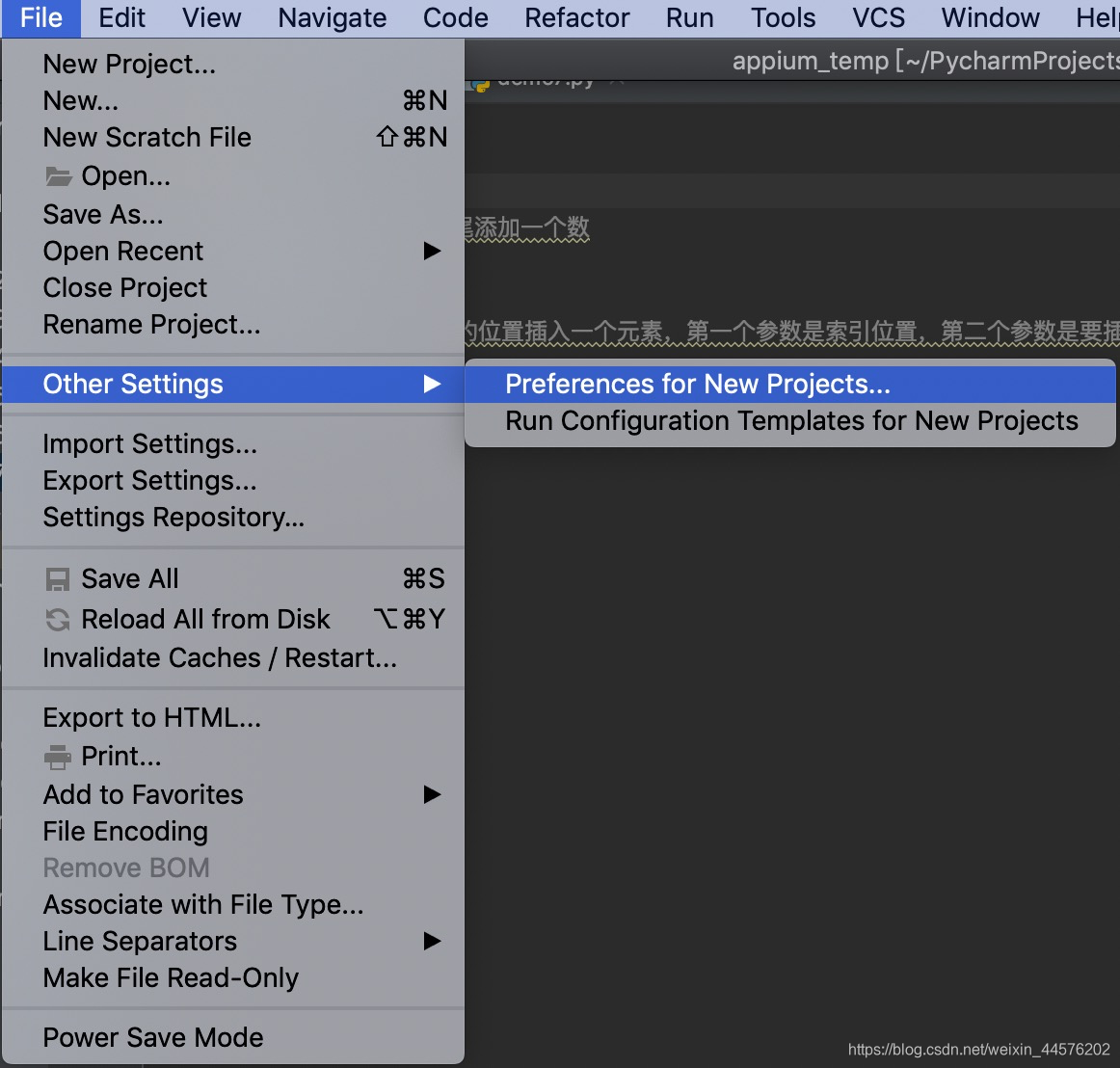
Task: Open Line Separators submenu
Action: click(233, 941)
